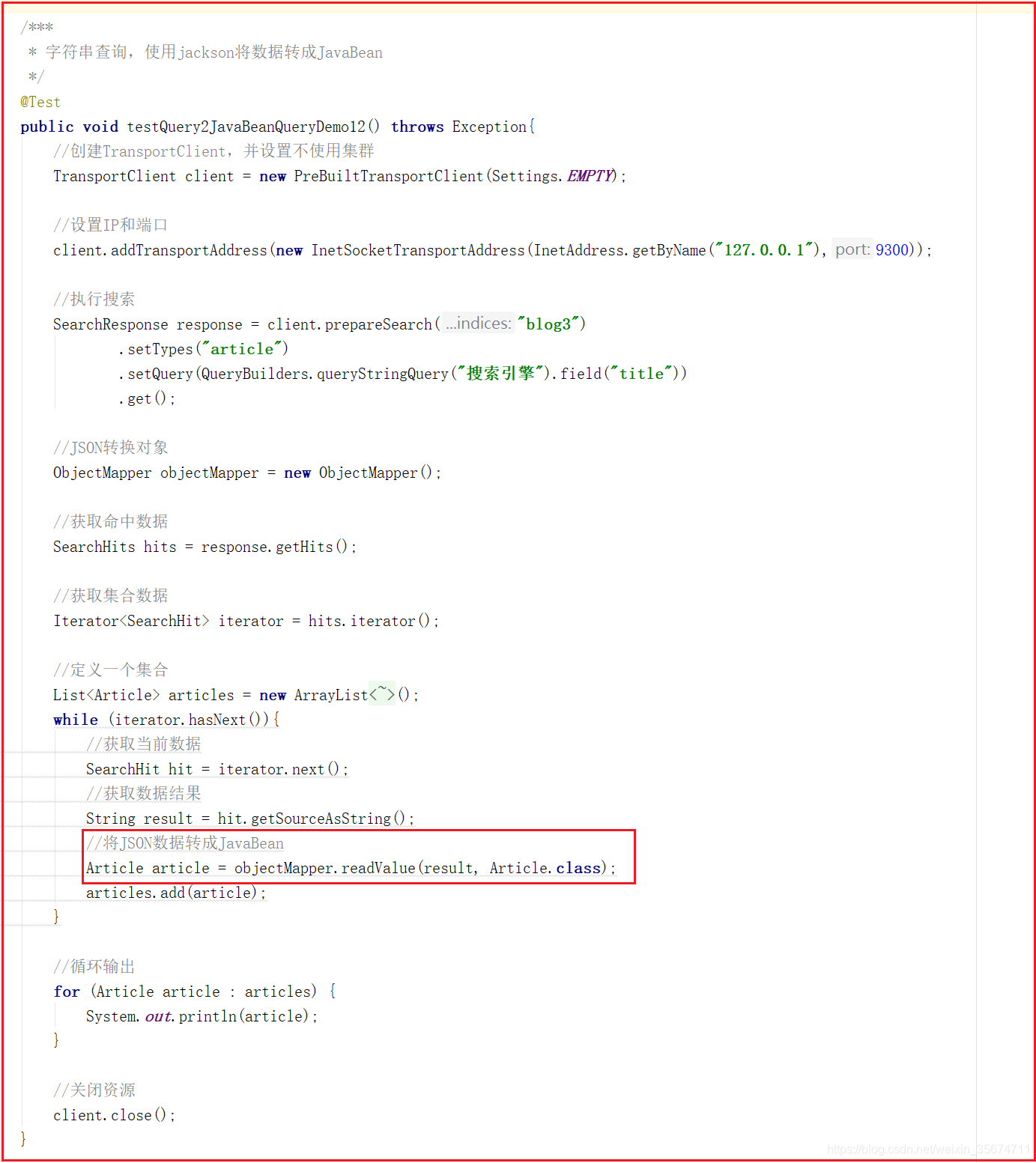Image resolution: width=1036 pixels, height=1163 pixels.
Task: Click the //循环输出 comment
Action: [94, 967]
